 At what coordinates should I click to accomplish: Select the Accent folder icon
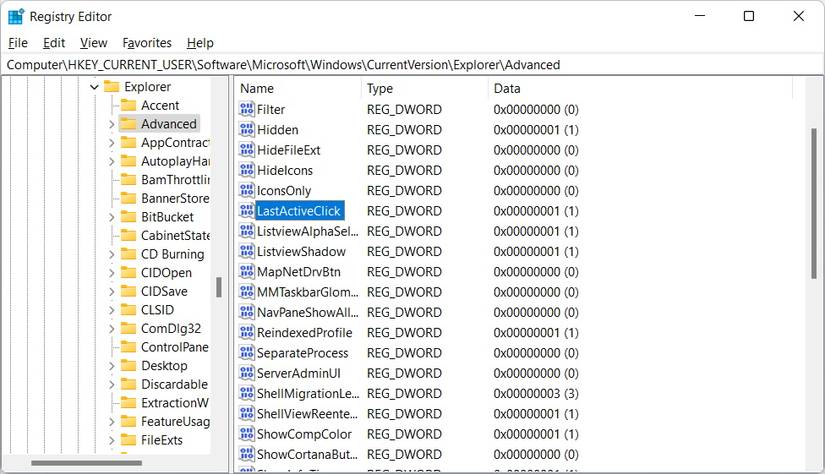[x=128, y=106]
